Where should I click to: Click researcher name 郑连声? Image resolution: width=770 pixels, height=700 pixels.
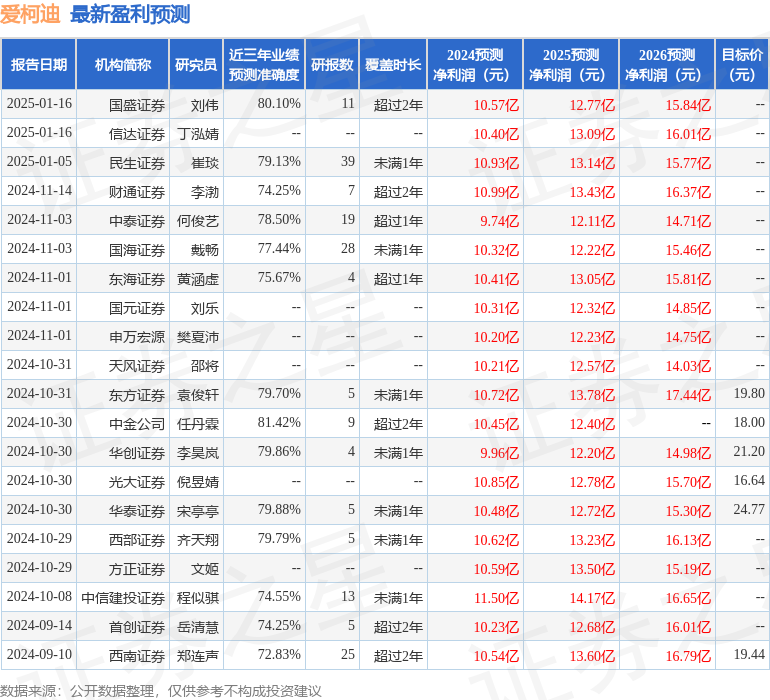(198, 656)
